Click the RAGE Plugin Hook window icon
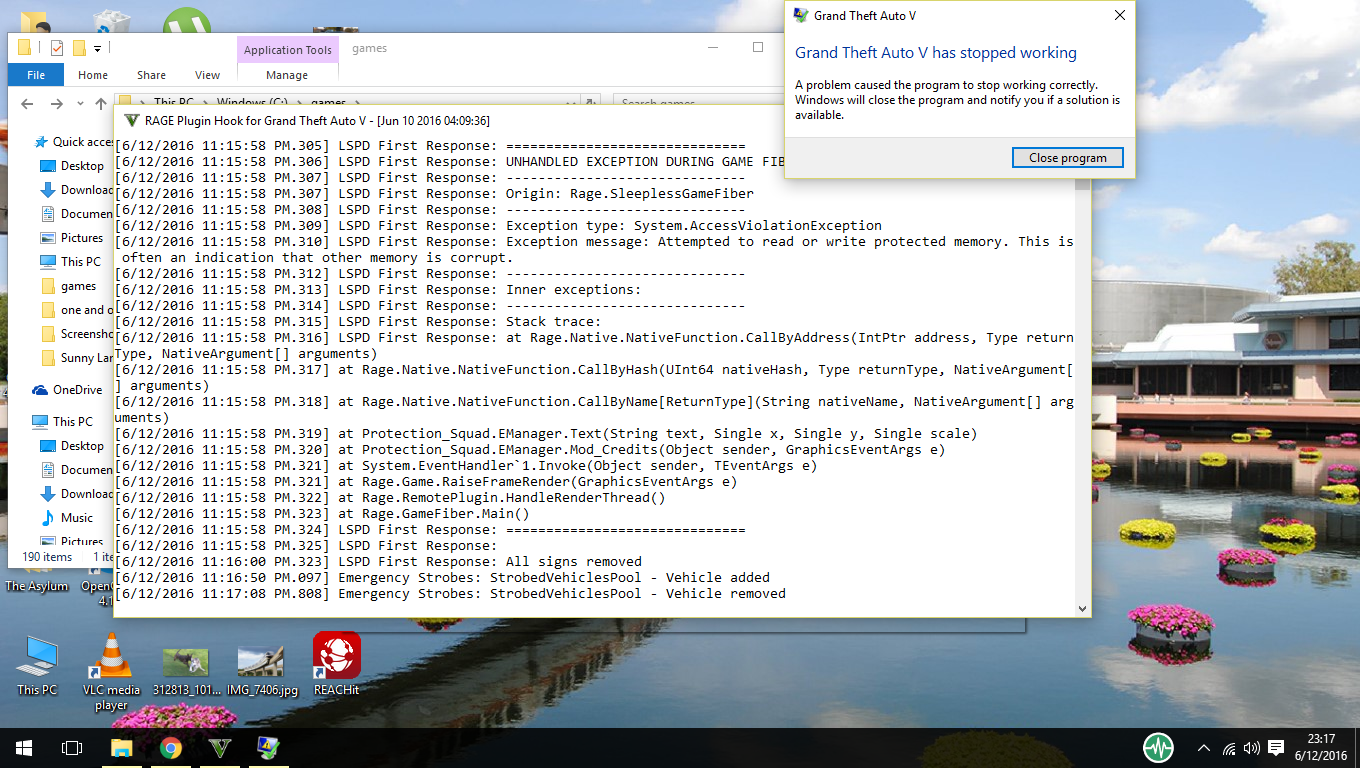1360x768 pixels. point(130,121)
